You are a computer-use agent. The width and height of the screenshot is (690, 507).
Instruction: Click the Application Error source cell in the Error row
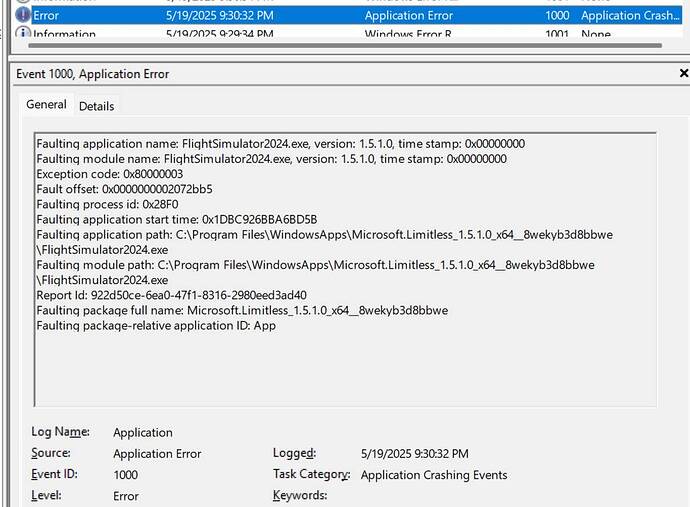click(x=411, y=15)
